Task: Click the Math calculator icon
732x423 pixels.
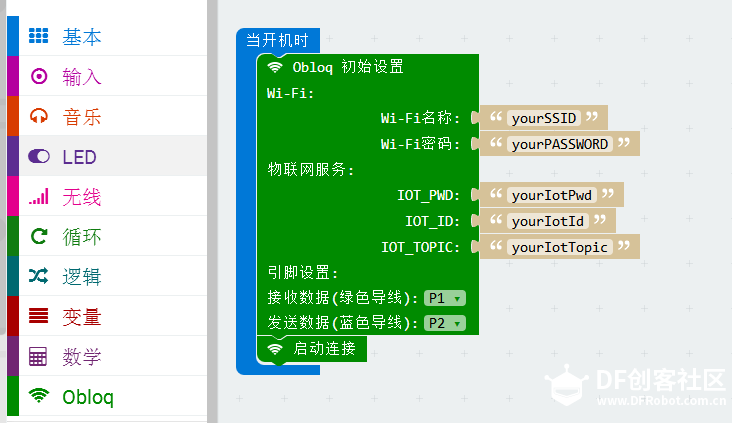Action: 39,357
